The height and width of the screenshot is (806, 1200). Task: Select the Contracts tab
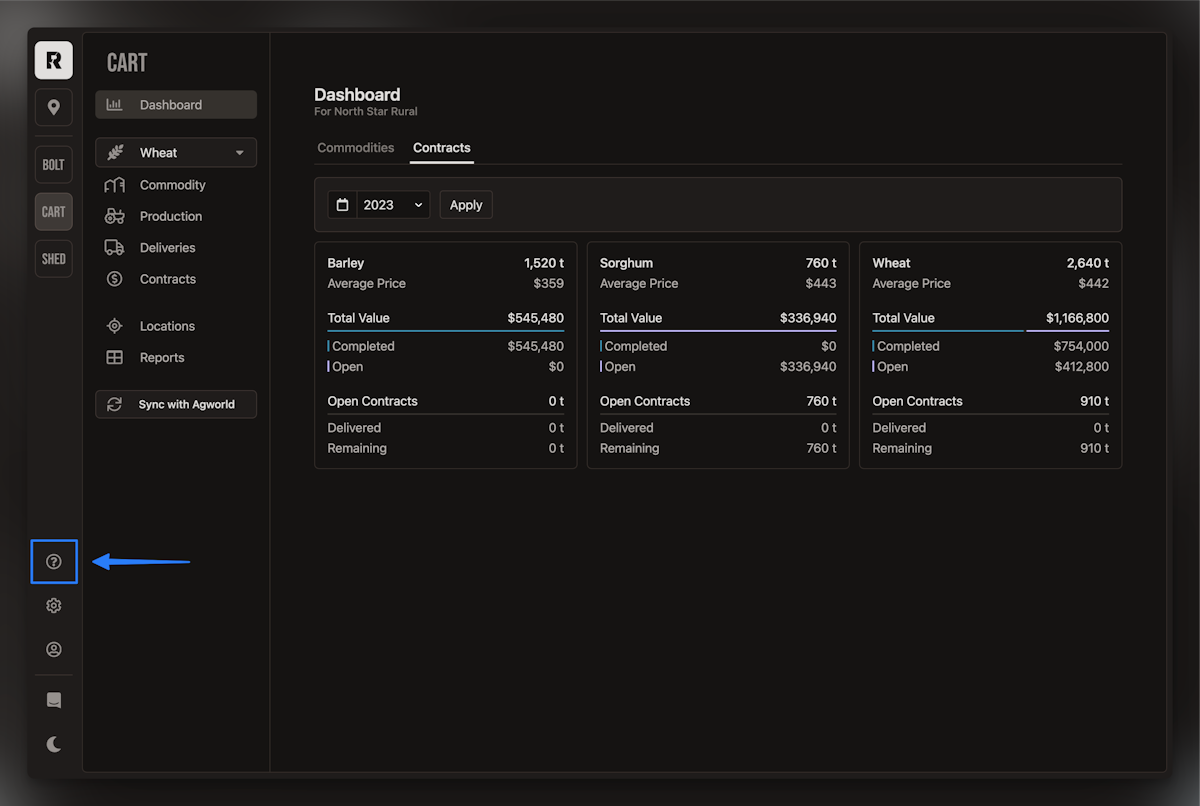point(442,148)
